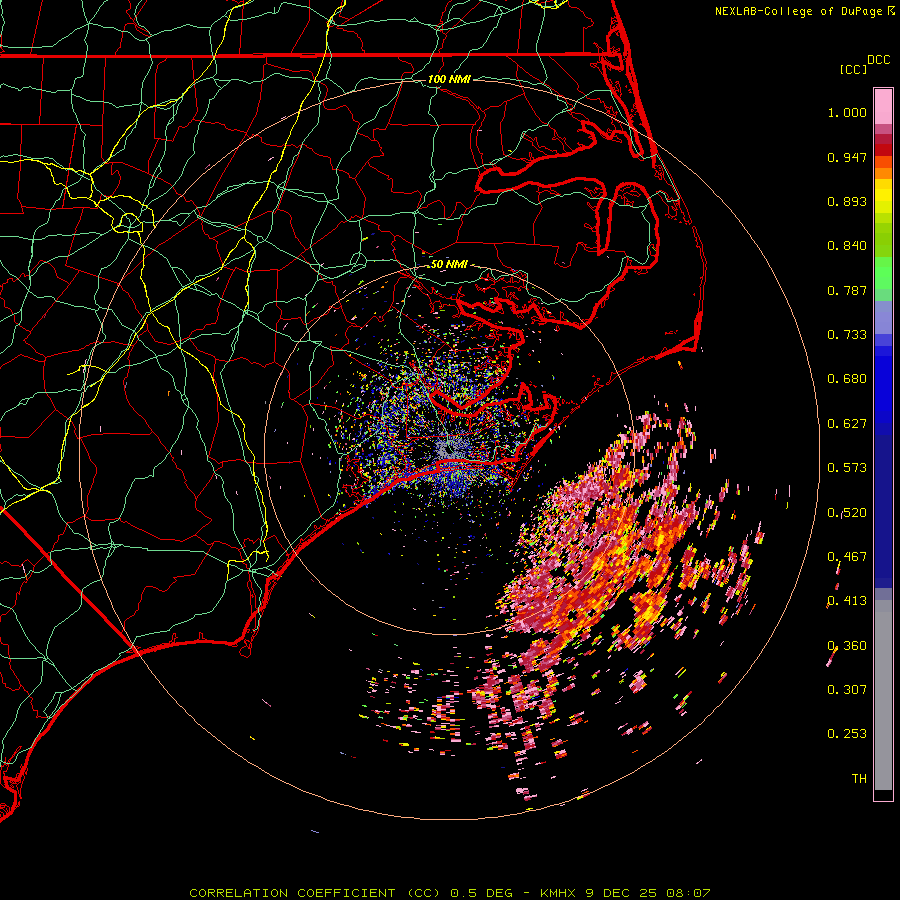Click the TH label at the legend bottom
This screenshot has height=900, width=900.
click(859, 779)
